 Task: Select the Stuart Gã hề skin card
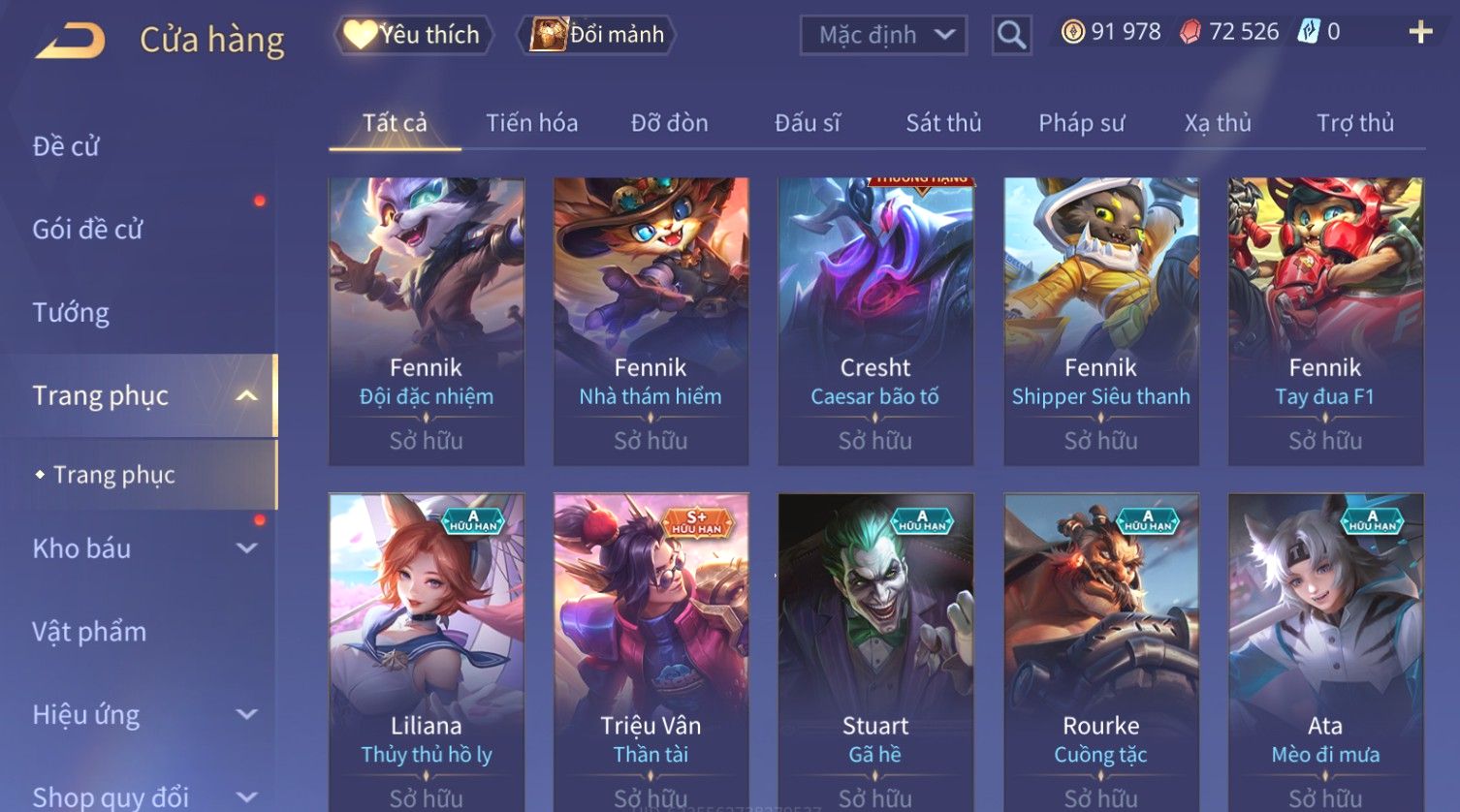coord(875,652)
